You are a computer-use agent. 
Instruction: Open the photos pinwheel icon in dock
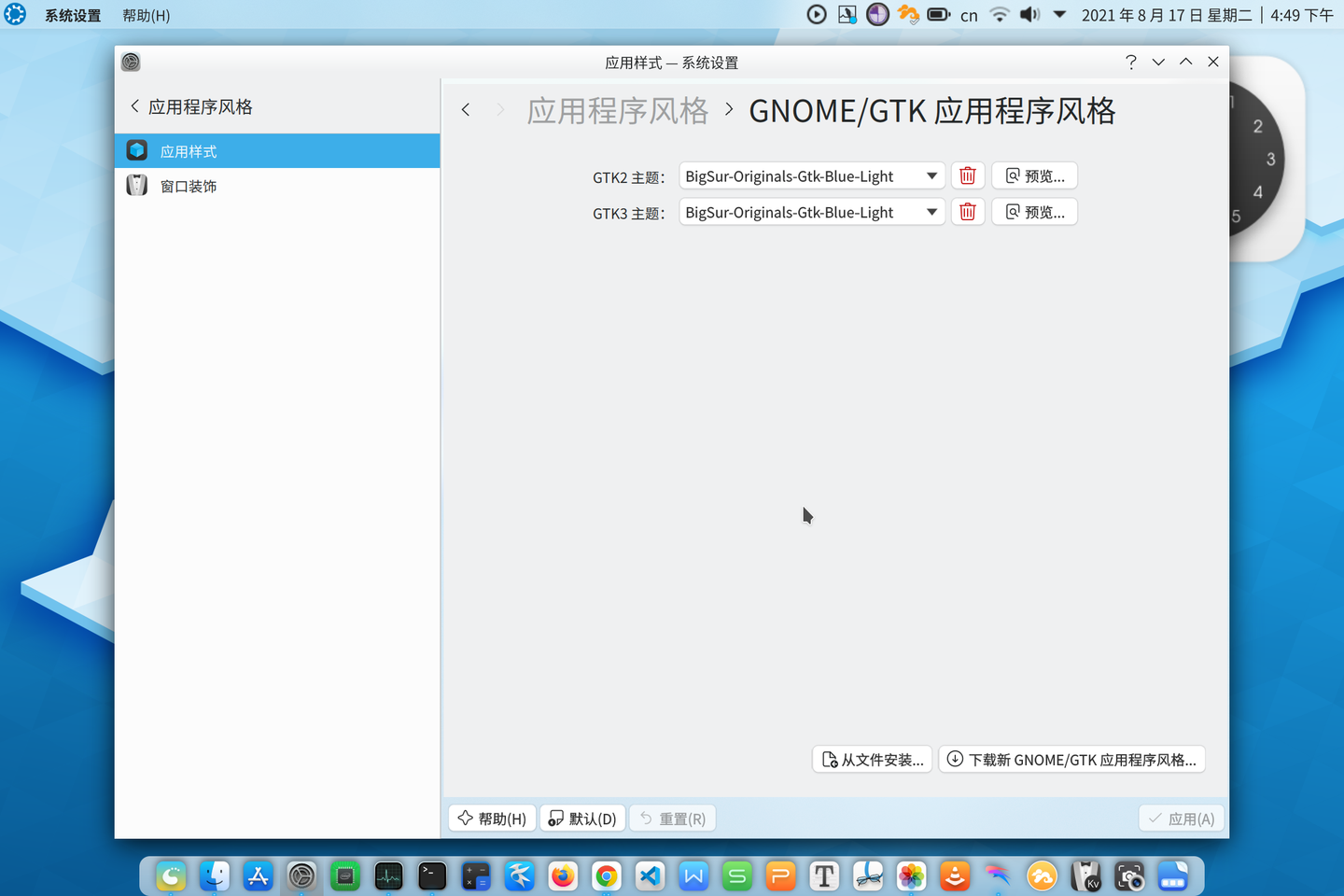pos(911,875)
